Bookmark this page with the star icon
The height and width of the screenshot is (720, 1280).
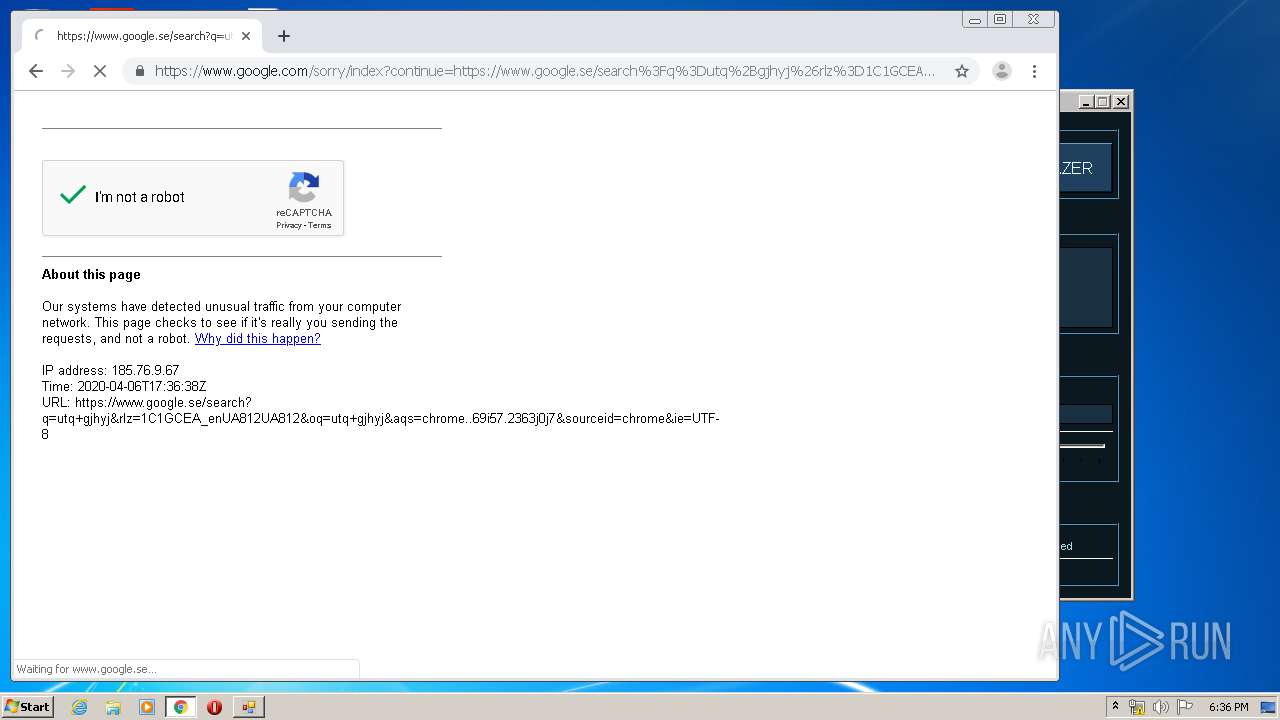(x=962, y=71)
